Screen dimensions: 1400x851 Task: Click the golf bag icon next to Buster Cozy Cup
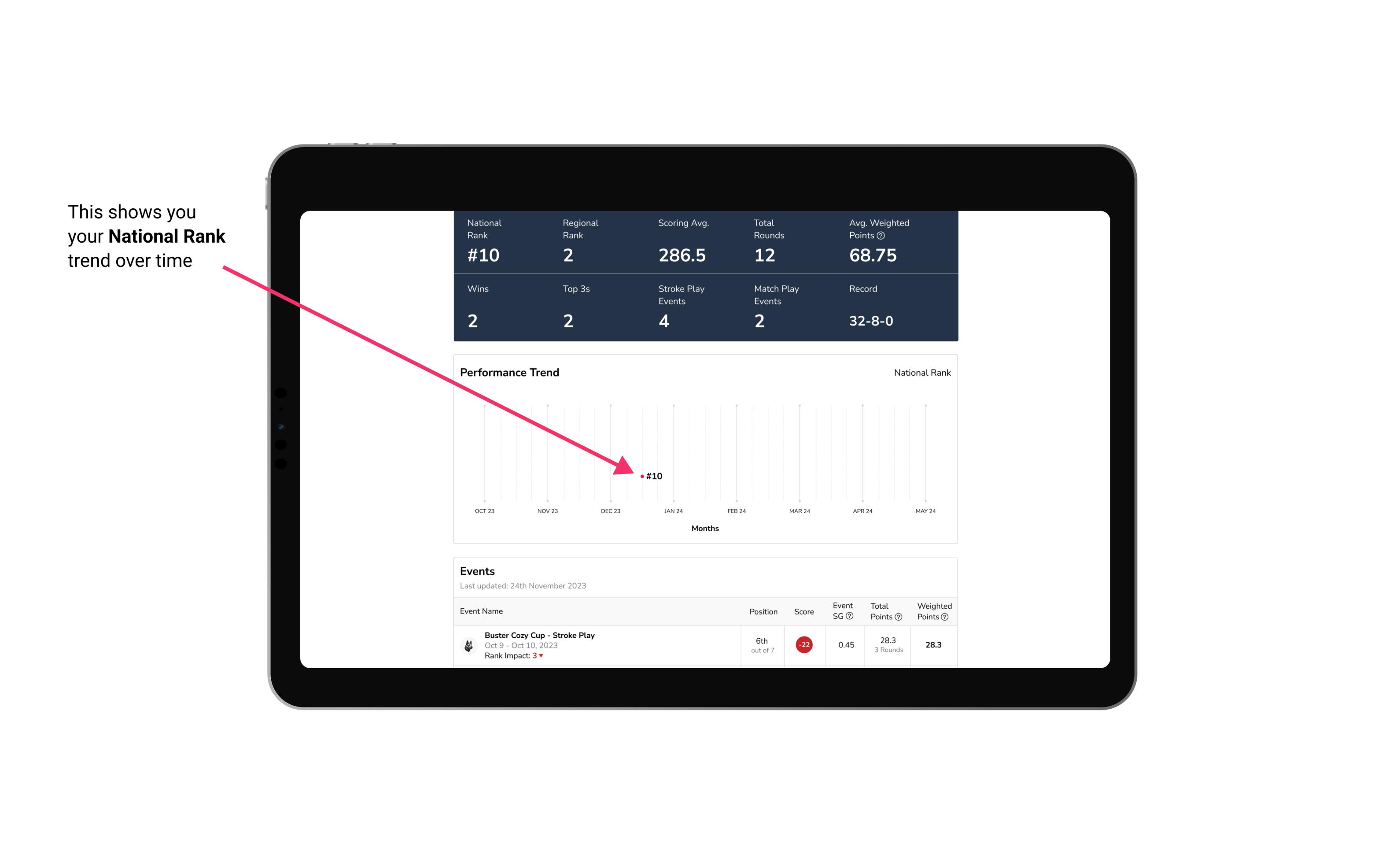[x=468, y=644]
